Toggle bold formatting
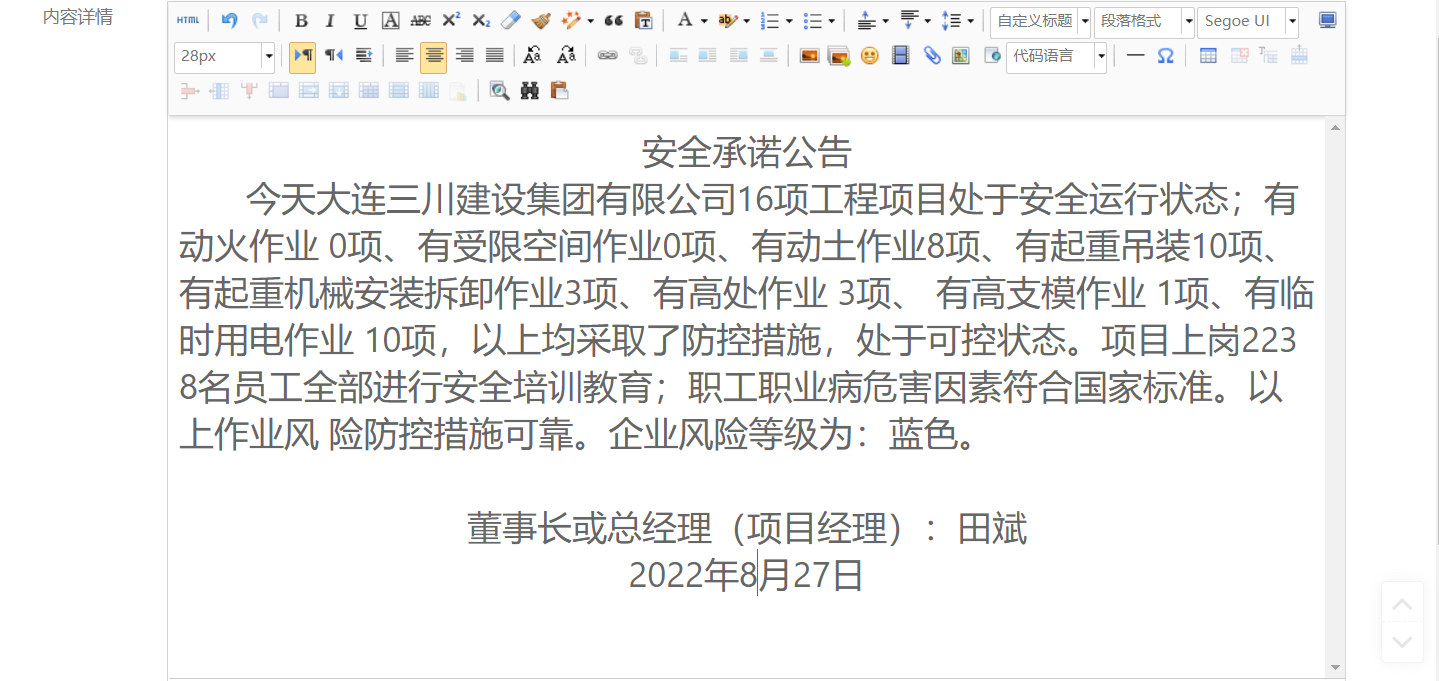 pos(301,21)
